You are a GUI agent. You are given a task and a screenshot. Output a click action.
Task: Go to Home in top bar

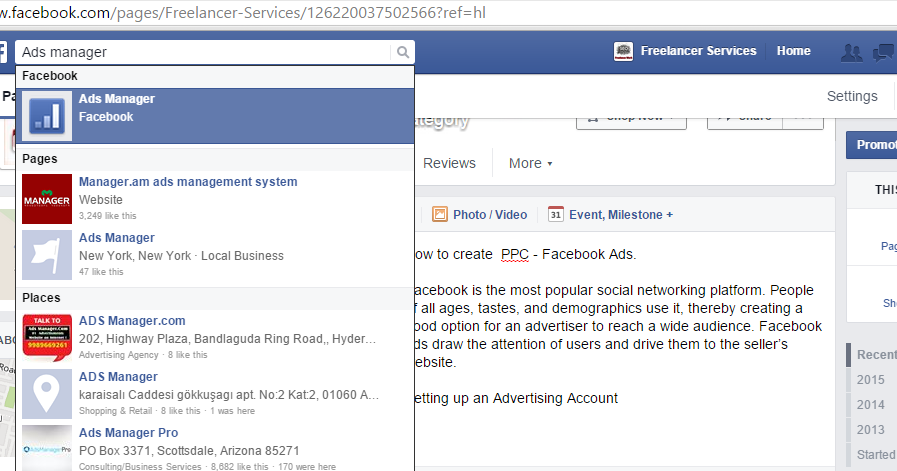pyautogui.click(x=793, y=52)
